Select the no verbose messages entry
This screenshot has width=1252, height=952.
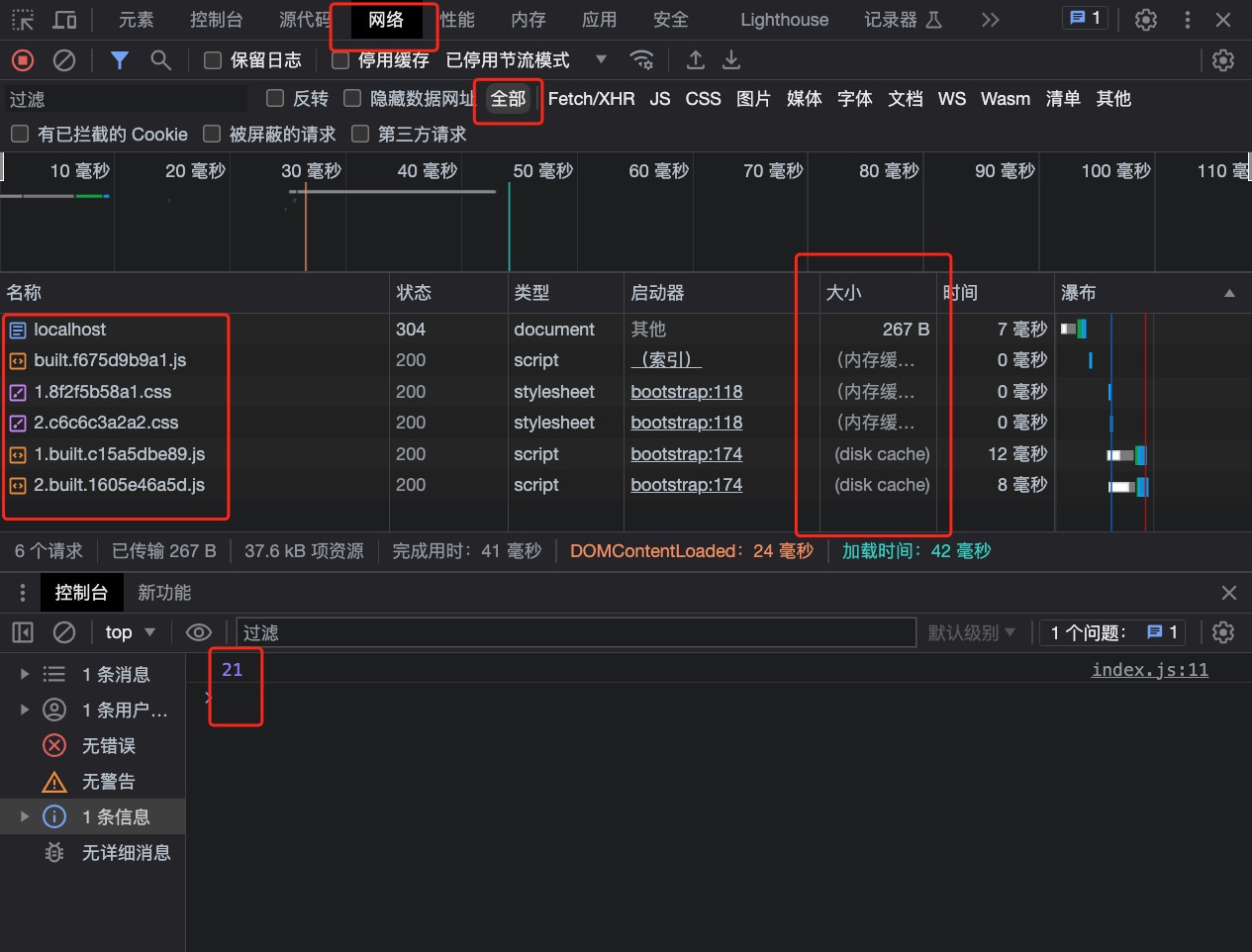click(x=93, y=853)
